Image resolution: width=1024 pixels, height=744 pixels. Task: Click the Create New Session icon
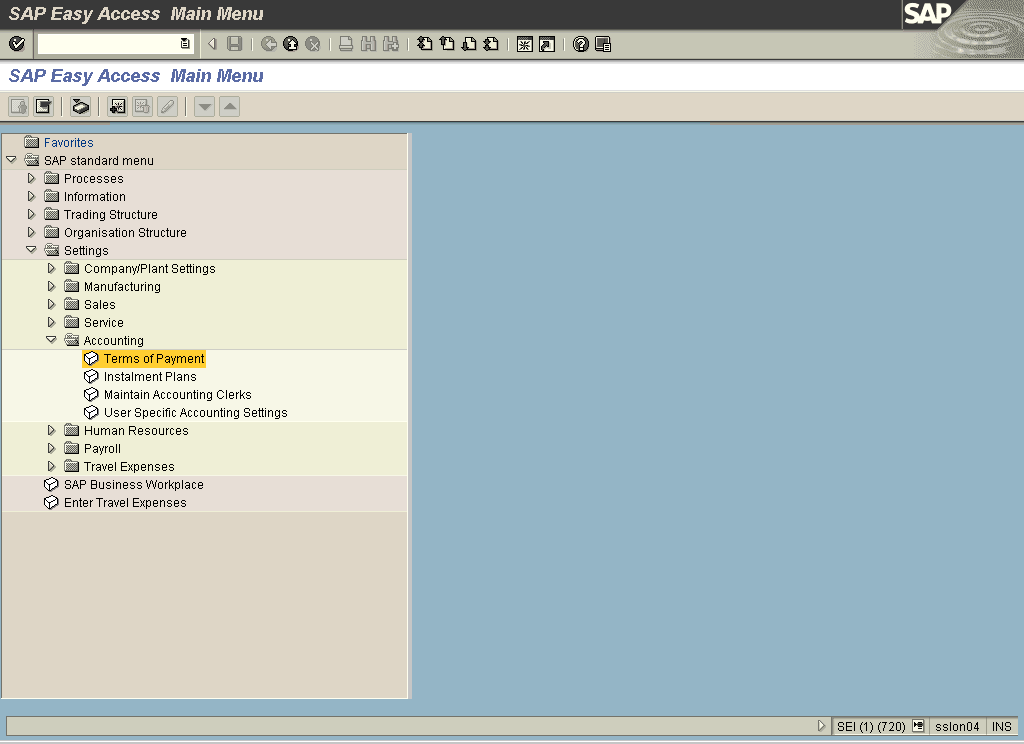[524, 44]
